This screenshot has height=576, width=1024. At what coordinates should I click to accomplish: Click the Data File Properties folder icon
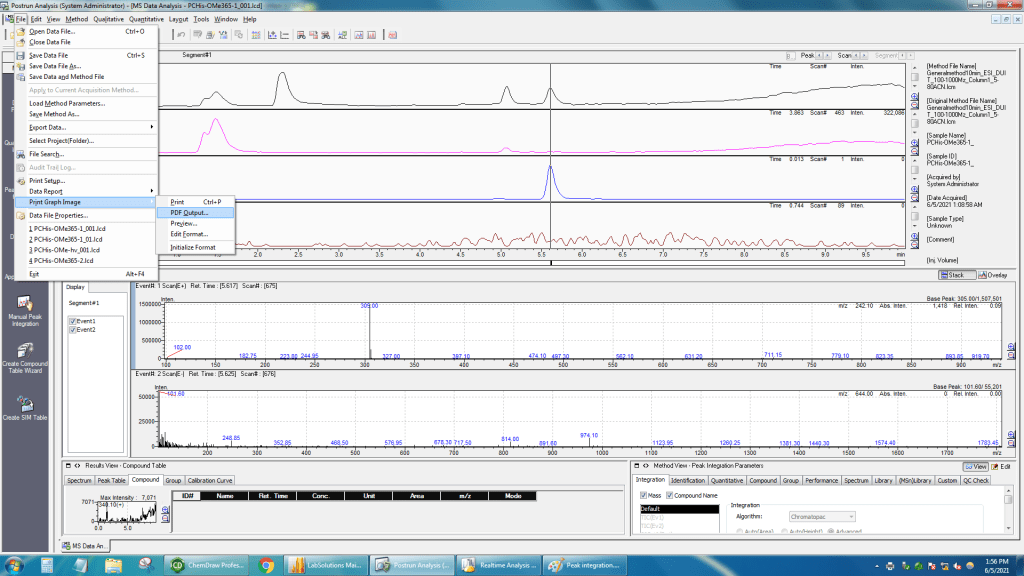click(x=21, y=215)
